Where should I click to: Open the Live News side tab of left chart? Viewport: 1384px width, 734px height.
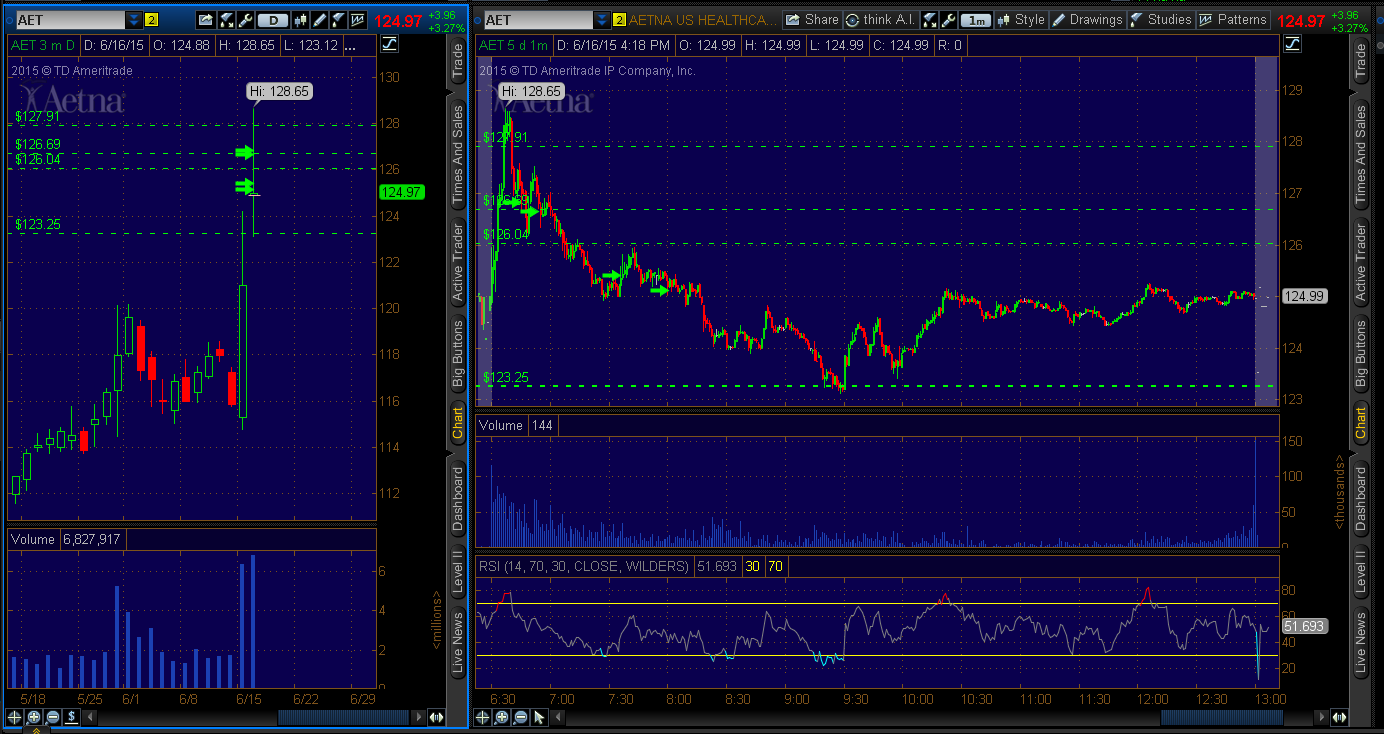click(458, 641)
